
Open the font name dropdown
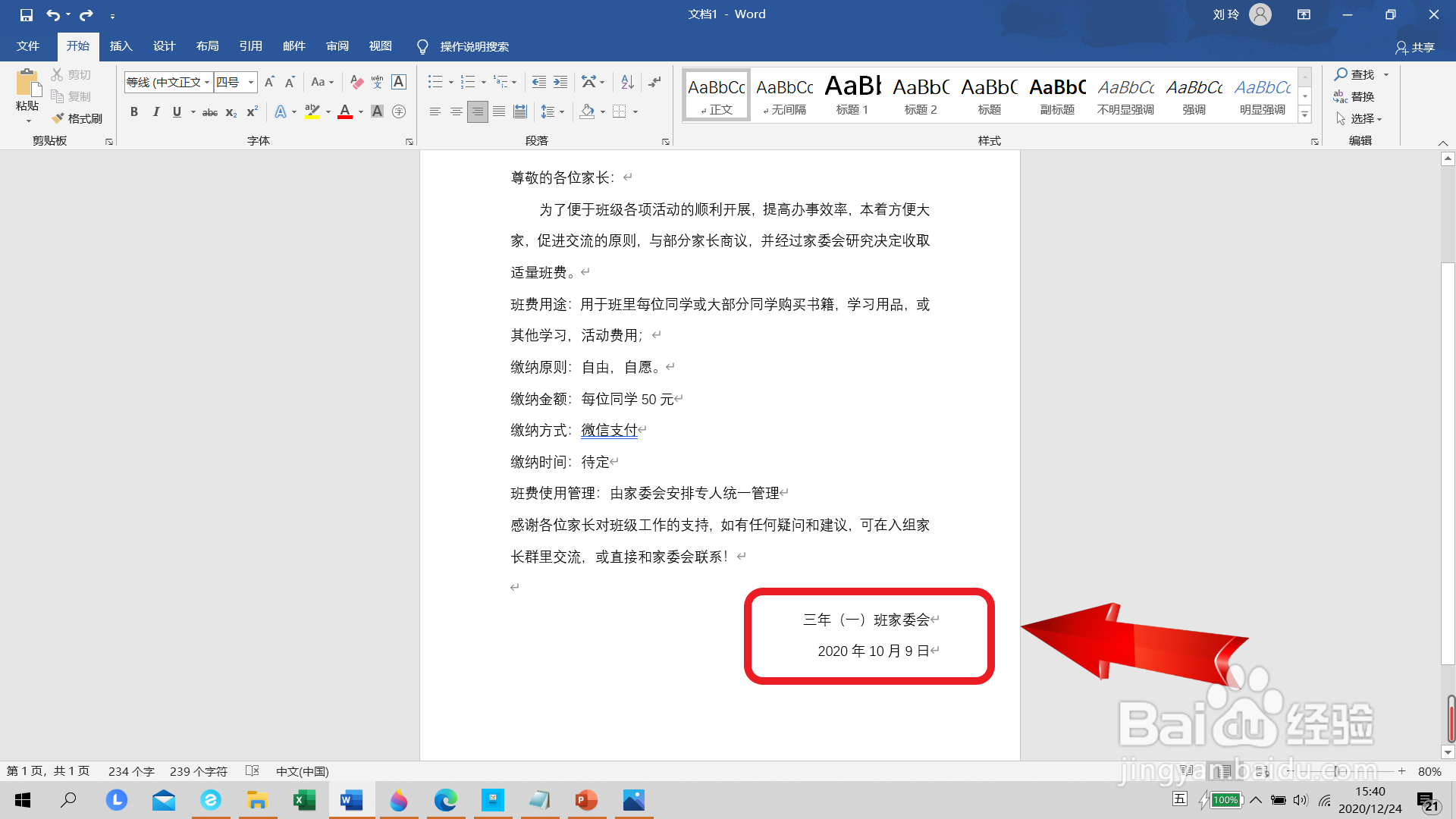(207, 82)
